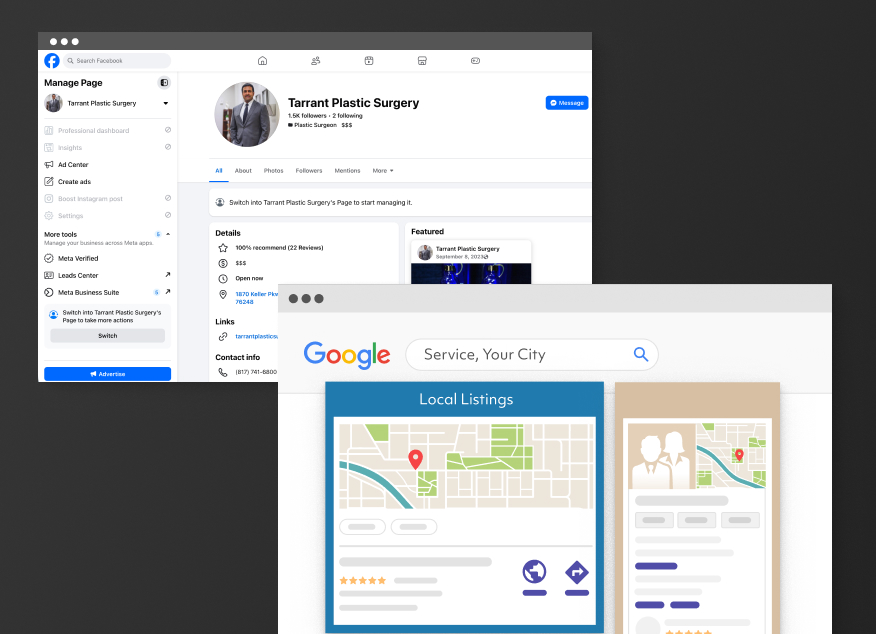
Task: Click the Plastic Surgeon category text
Action: tap(316, 125)
